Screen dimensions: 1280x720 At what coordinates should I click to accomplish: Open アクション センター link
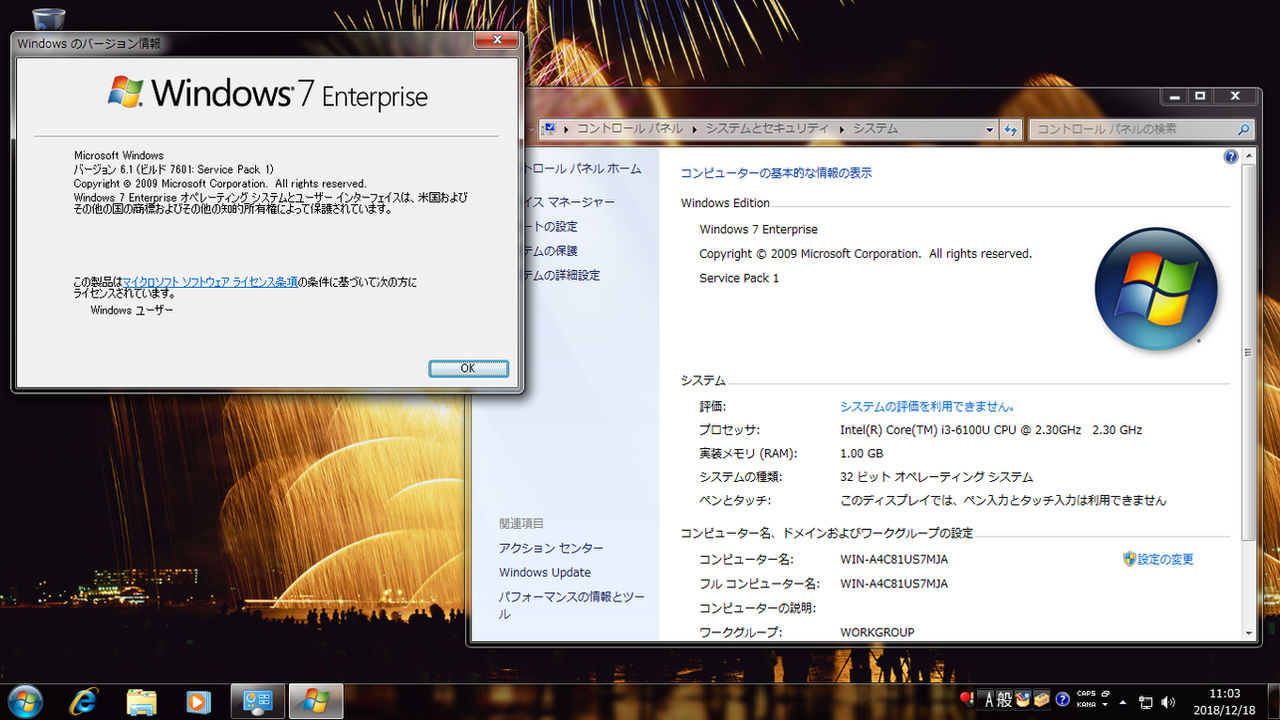[x=551, y=548]
